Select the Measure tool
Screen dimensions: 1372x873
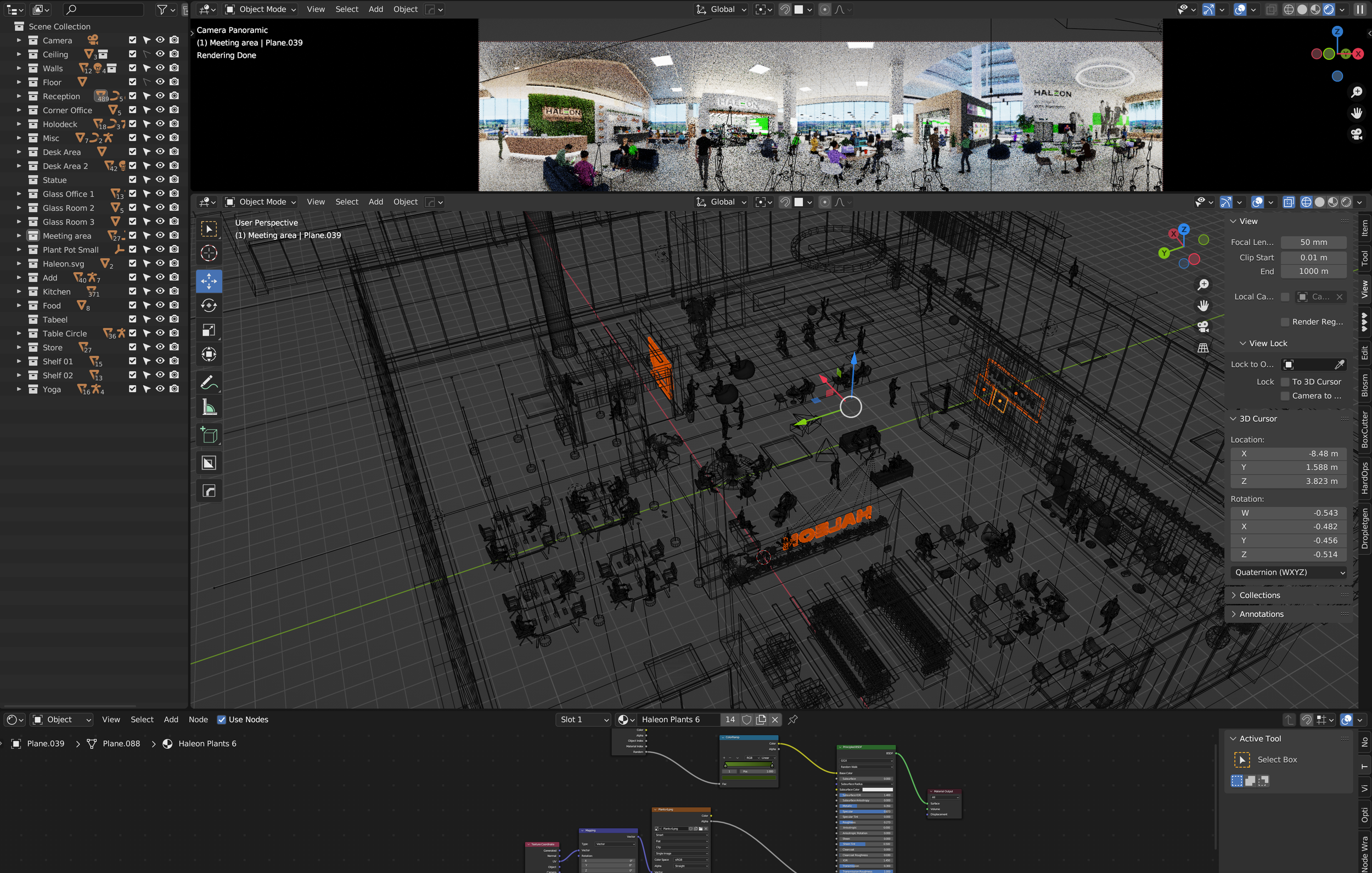[x=209, y=408]
